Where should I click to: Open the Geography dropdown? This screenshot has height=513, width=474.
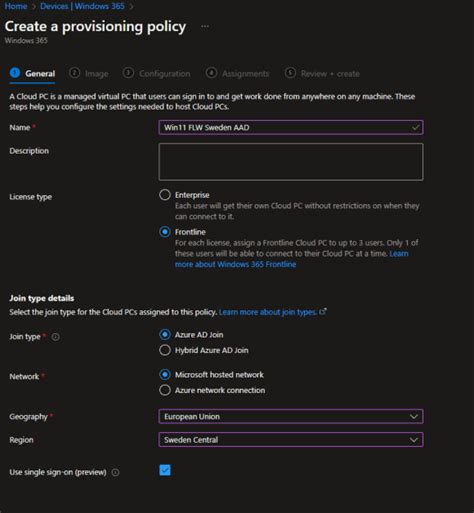pyautogui.click(x=291, y=416)
